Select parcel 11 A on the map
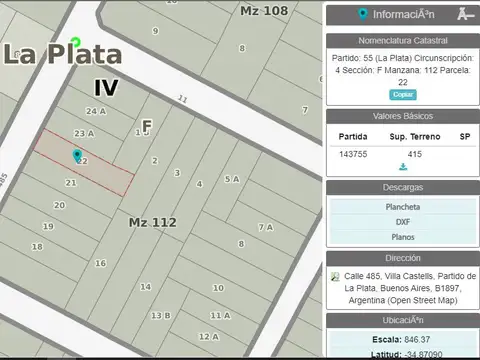This screenshot has width=480, height=360. point(220,315)
